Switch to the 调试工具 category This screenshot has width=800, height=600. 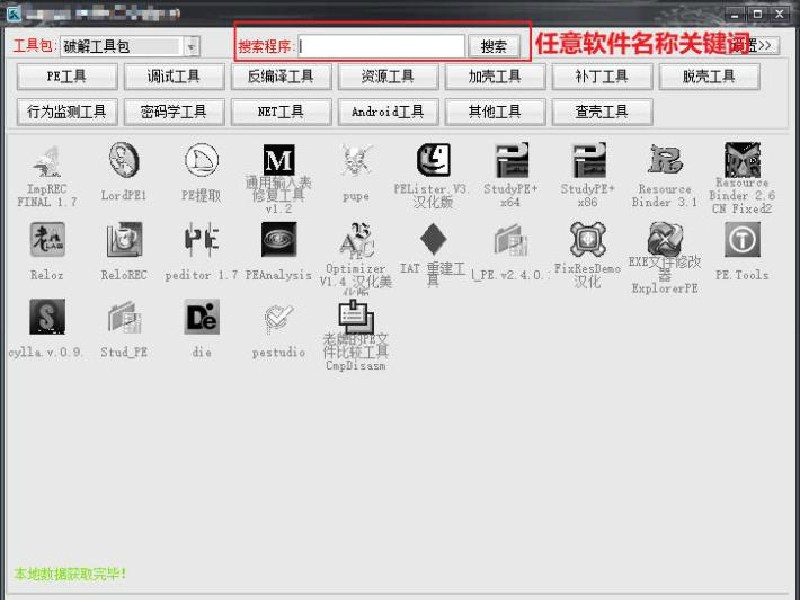(x=174, y=77)
